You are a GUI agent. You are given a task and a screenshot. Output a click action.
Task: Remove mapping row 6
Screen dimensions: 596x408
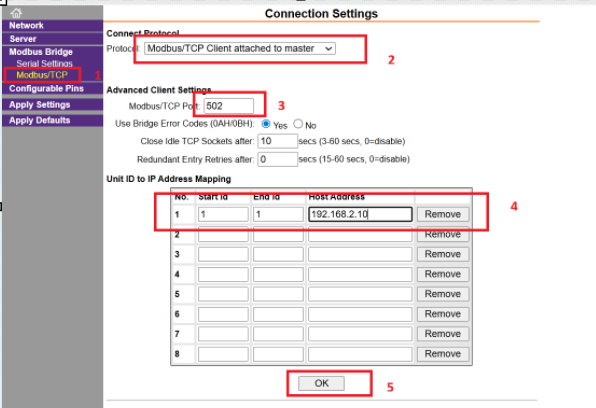(x=443, y=314)
